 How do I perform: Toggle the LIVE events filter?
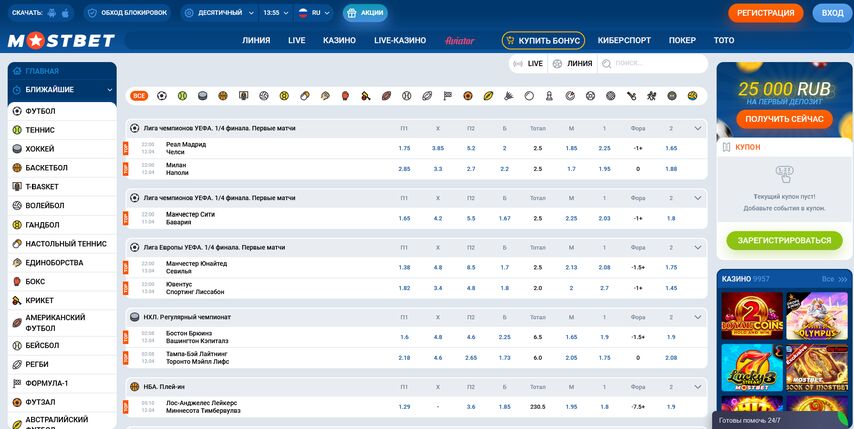tap(528, 64)
